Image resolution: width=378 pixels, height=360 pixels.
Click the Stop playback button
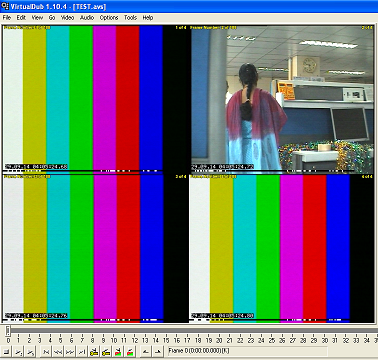coord(7,351)
